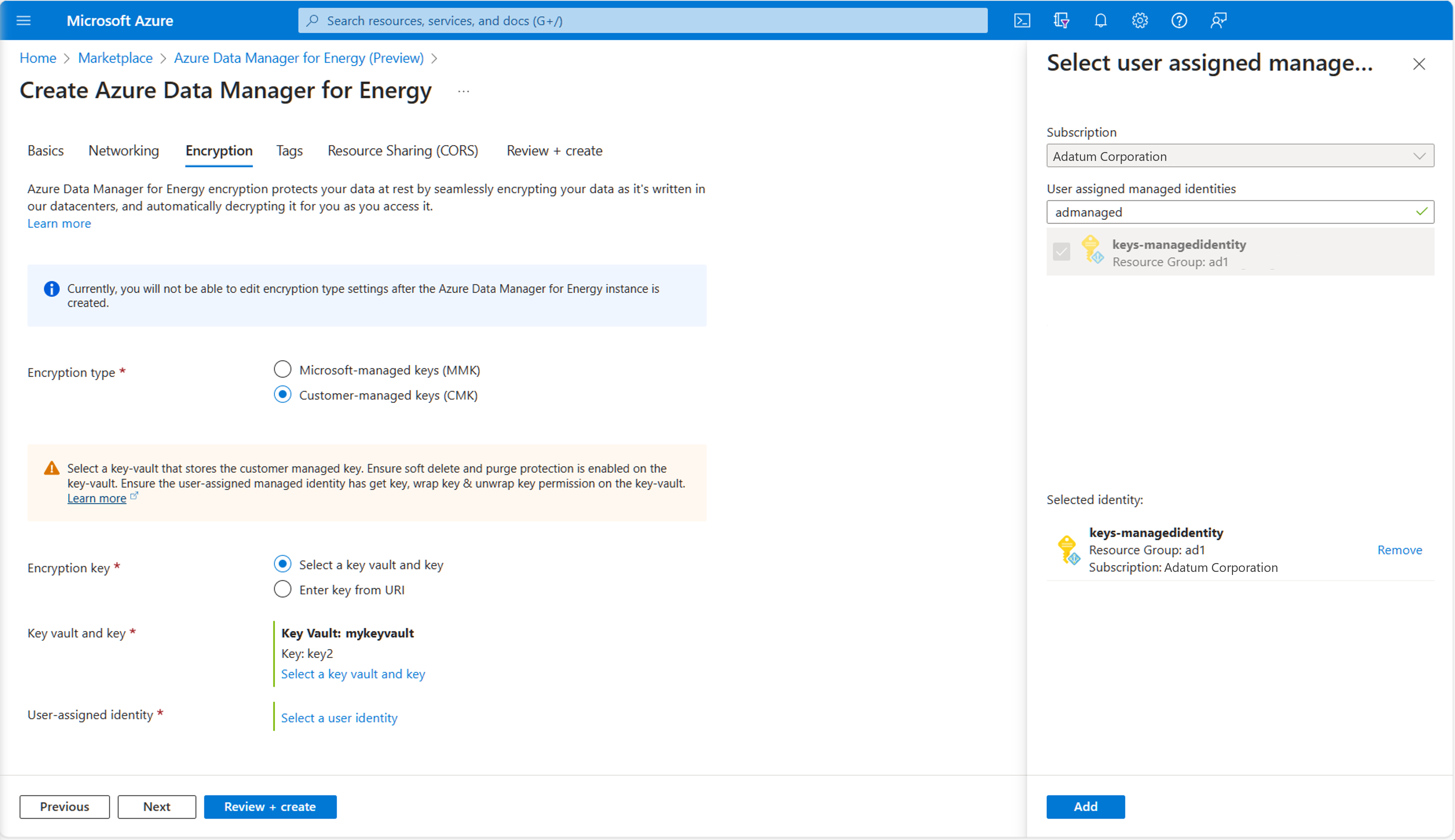This screenshot has height=840, width=1455.
Task: Click the Add button in the identity pane
Action: coord(1085,806)
